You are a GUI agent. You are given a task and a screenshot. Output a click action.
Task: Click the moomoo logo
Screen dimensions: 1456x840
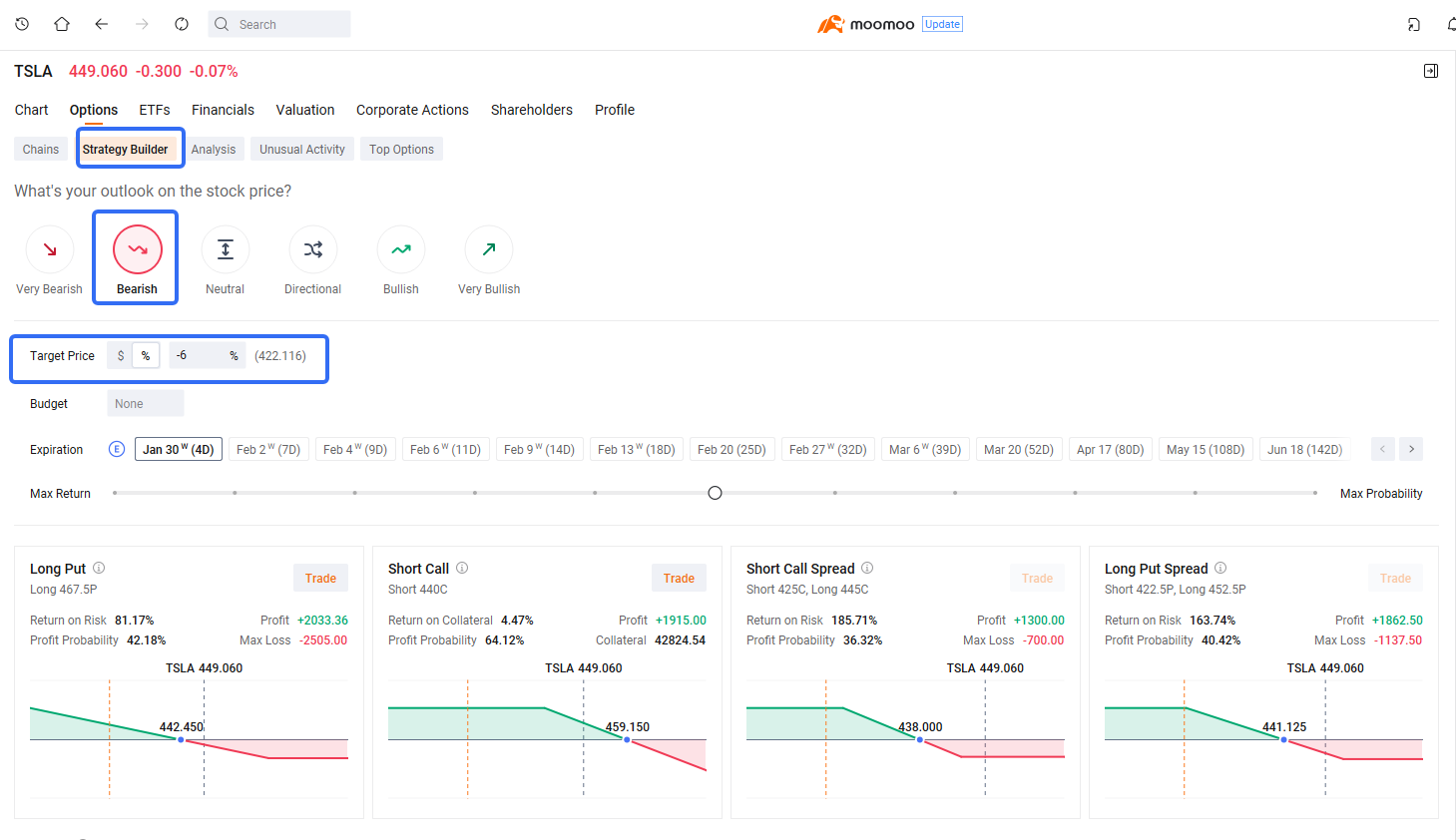865,24
